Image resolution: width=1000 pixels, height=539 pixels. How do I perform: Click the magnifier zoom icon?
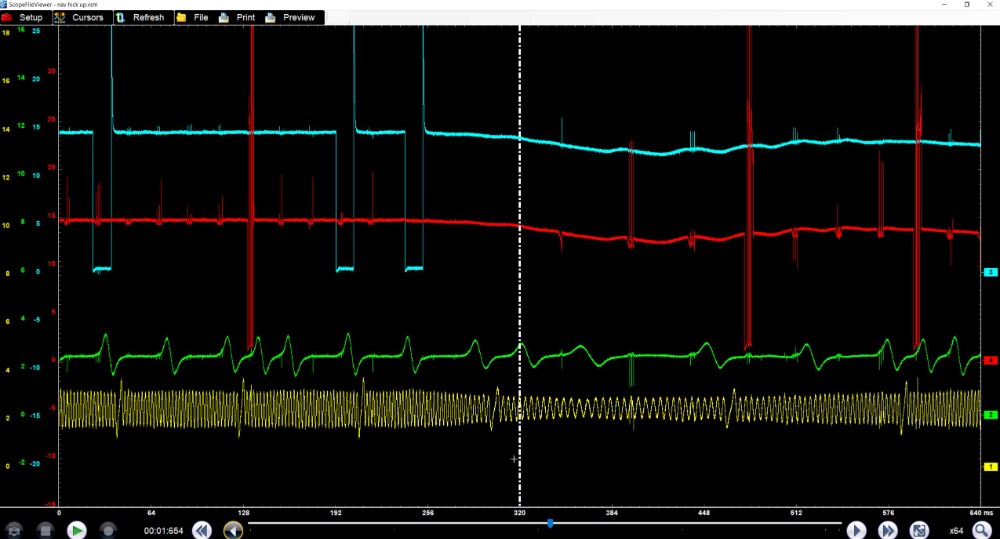coord(981,530)
